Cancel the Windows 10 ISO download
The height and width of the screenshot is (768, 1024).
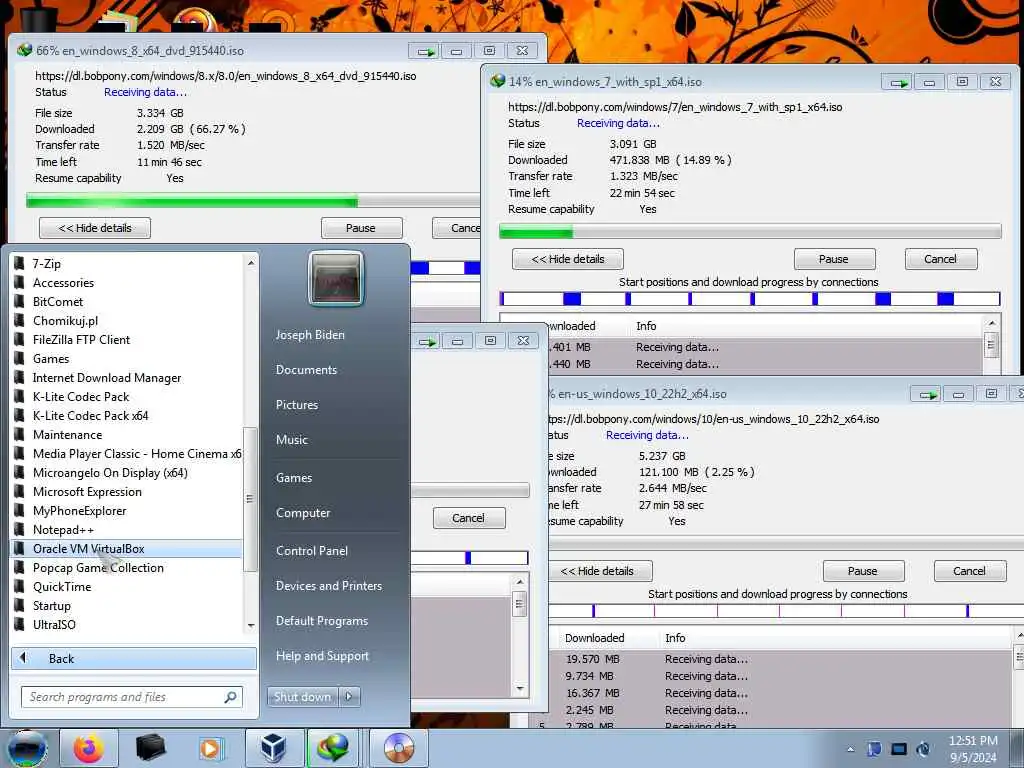(969, 571)
